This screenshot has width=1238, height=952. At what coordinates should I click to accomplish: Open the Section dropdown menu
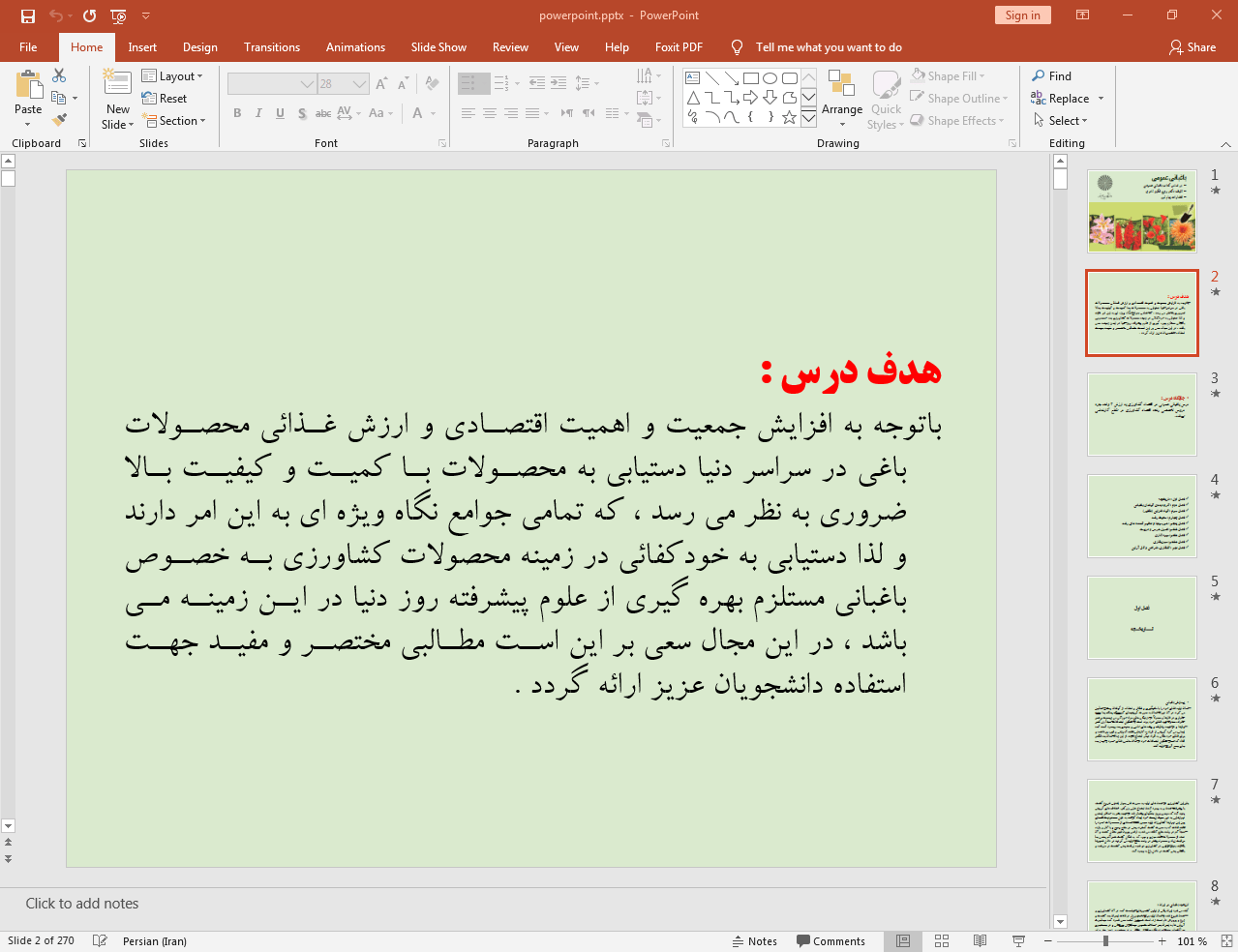coord(174,121)
